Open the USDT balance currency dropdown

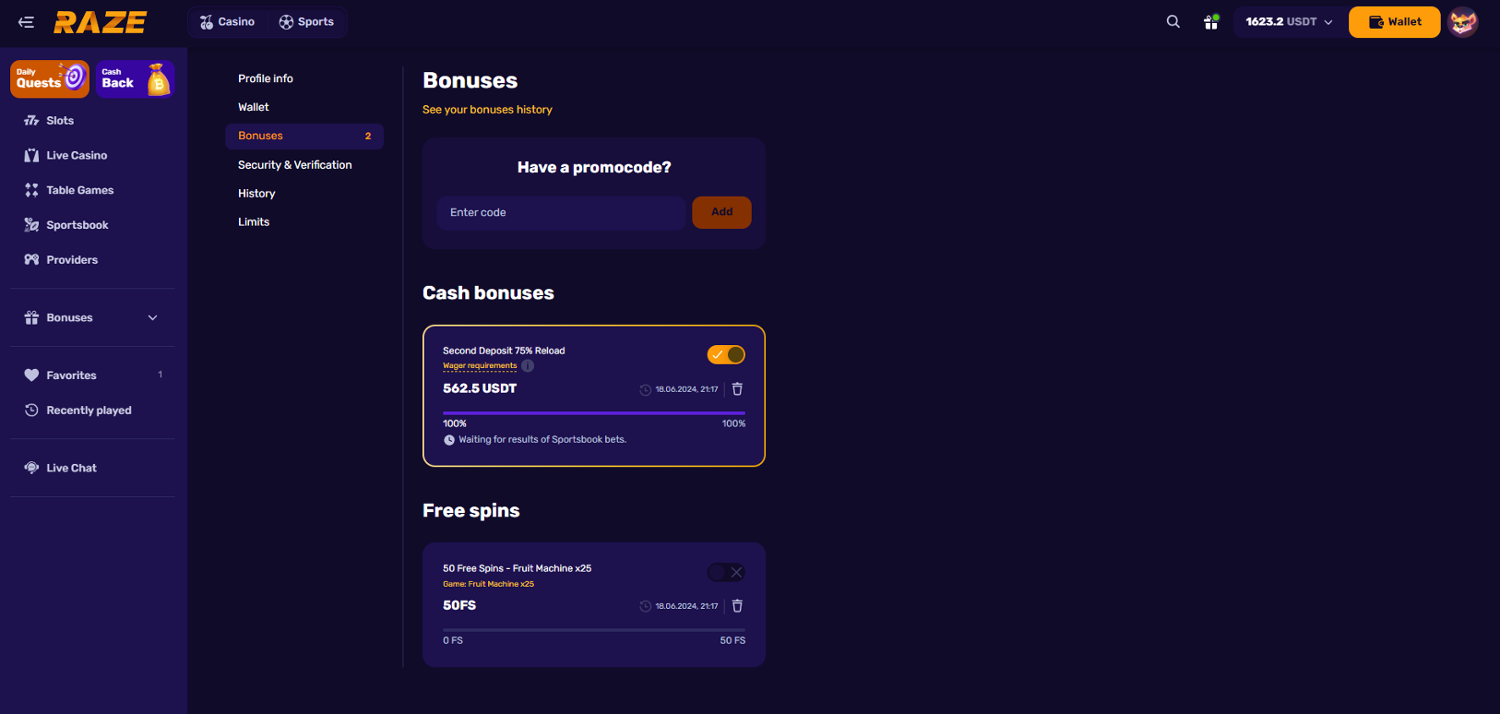tap(1289, 22)
